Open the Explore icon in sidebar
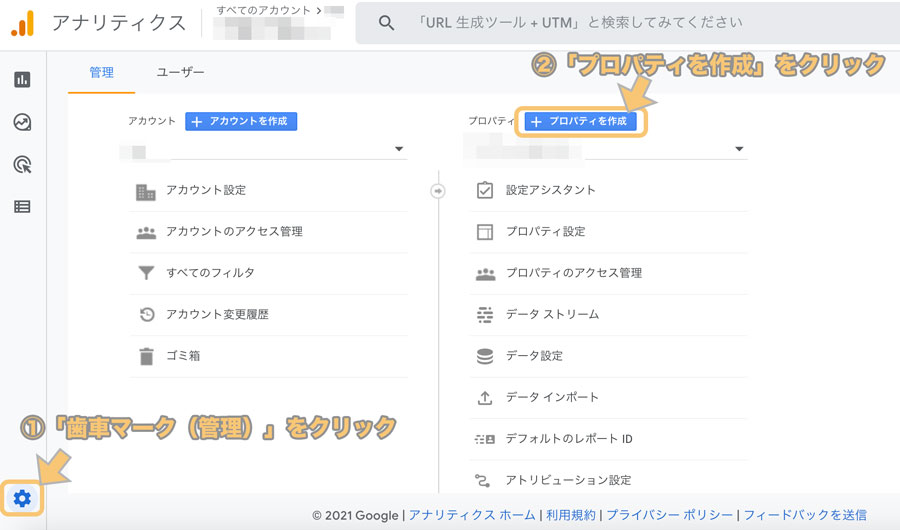This screenshot has width=900, height=530. click(22, 122)
